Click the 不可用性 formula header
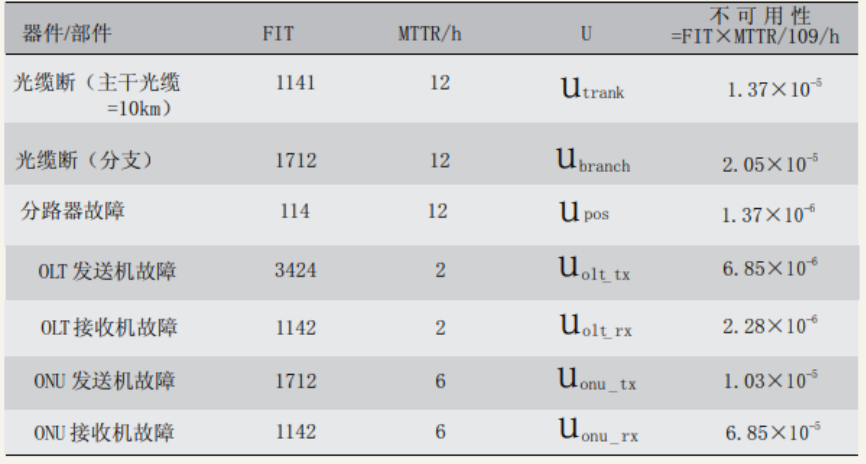This screenshot has width=866, height=464. [x=755, y=26]
